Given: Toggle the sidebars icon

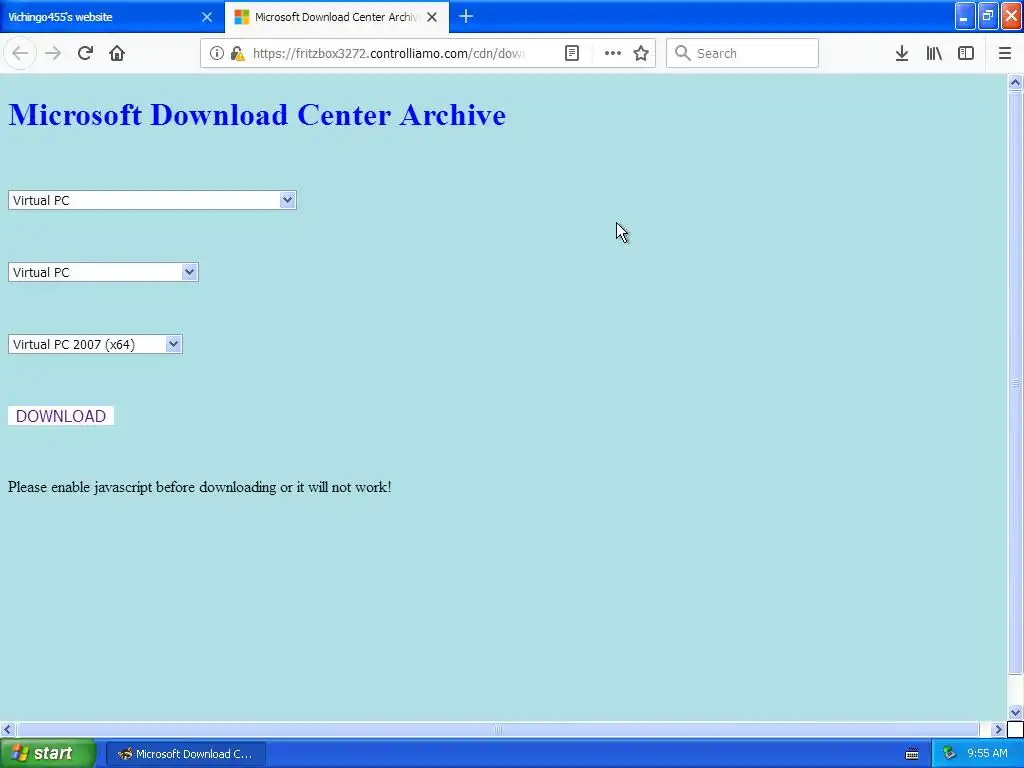Looking at the screenshot, I should (x=966, y=53).
